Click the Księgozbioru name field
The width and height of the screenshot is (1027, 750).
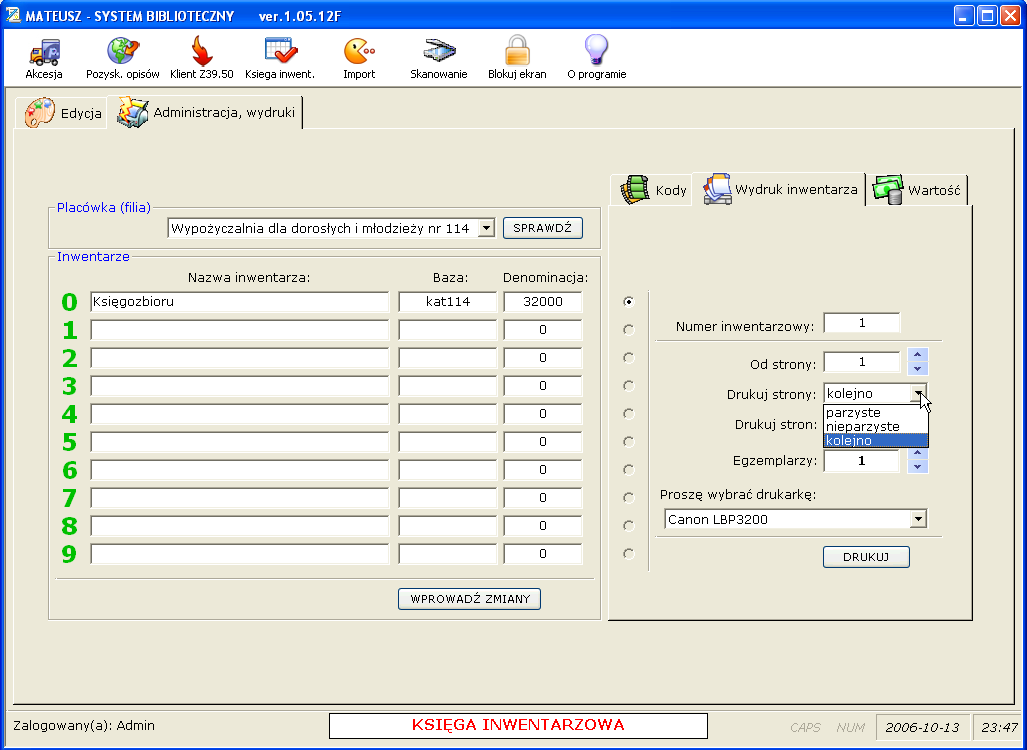240,302
